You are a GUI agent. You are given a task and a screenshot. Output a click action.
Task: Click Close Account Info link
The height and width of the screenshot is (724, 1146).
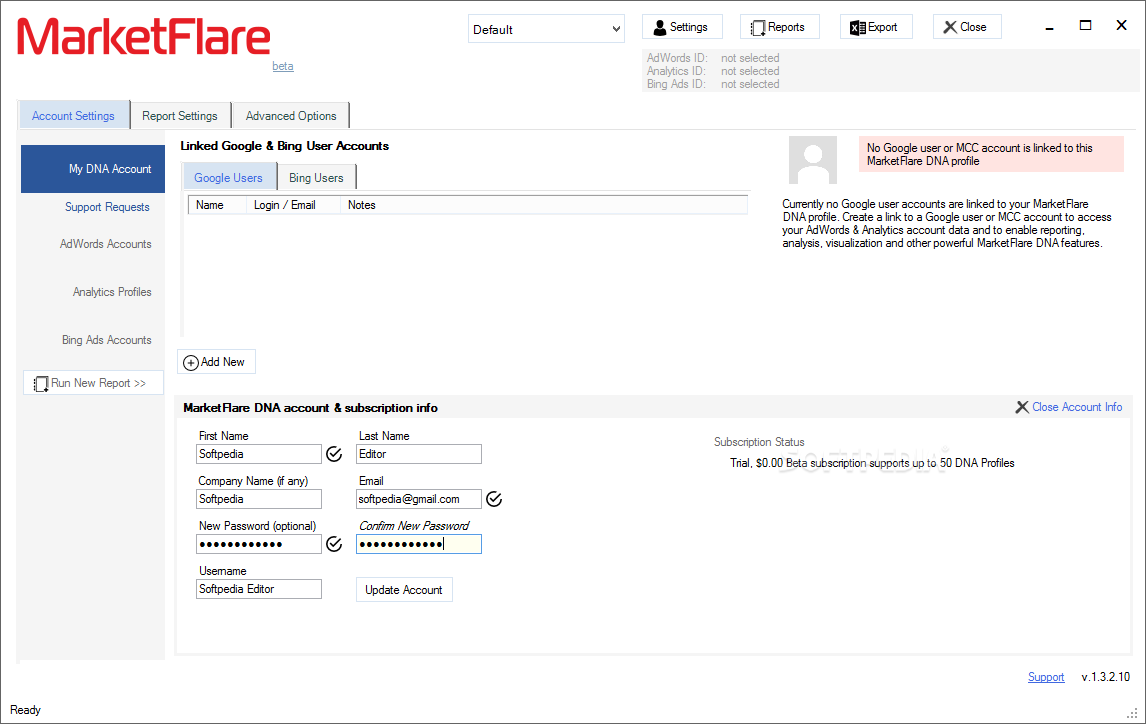(x=1077, y=407)
